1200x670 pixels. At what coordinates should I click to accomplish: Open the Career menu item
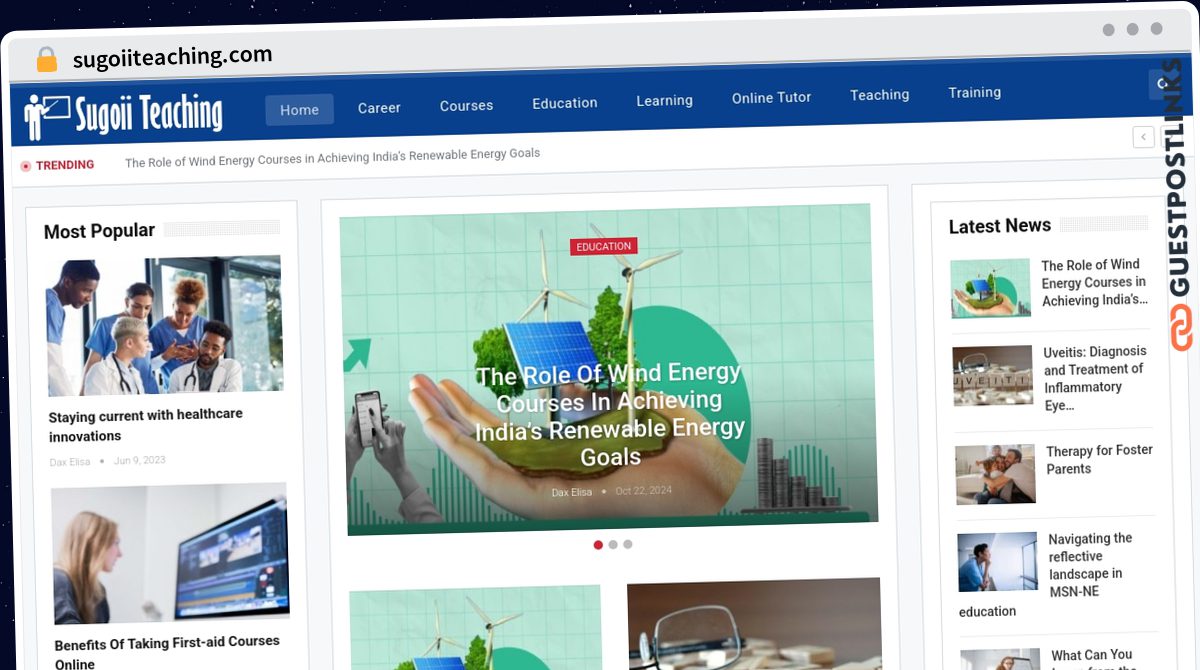click(379, 108)
